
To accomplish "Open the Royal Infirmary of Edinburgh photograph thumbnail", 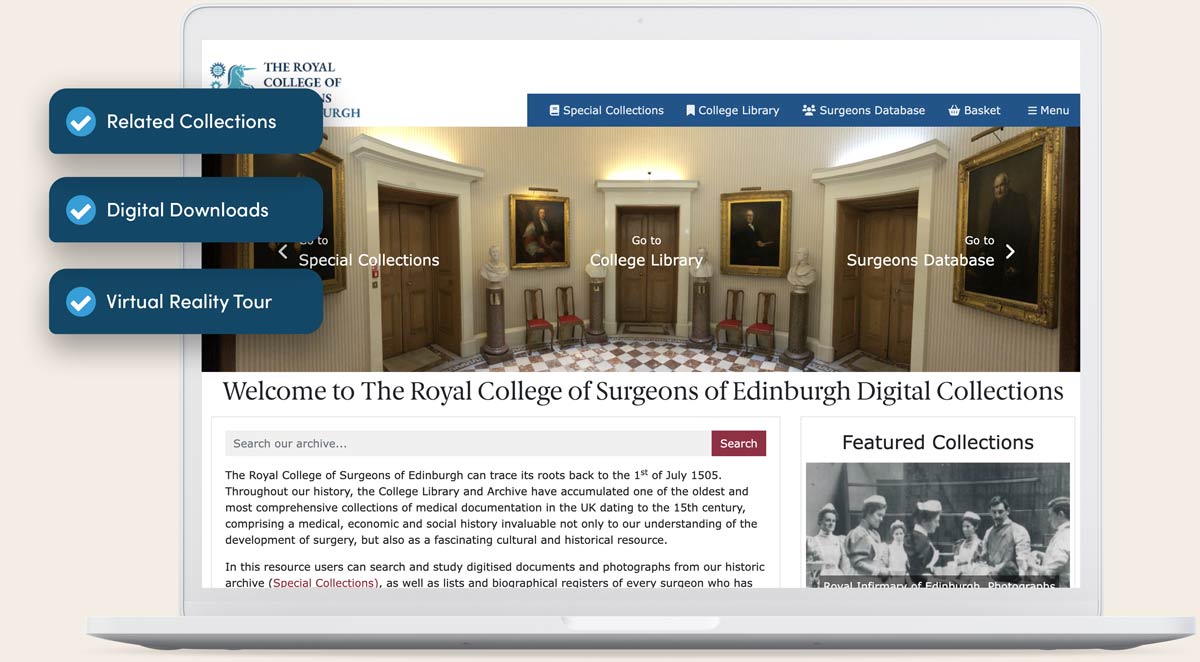I will tap(938, 525).
